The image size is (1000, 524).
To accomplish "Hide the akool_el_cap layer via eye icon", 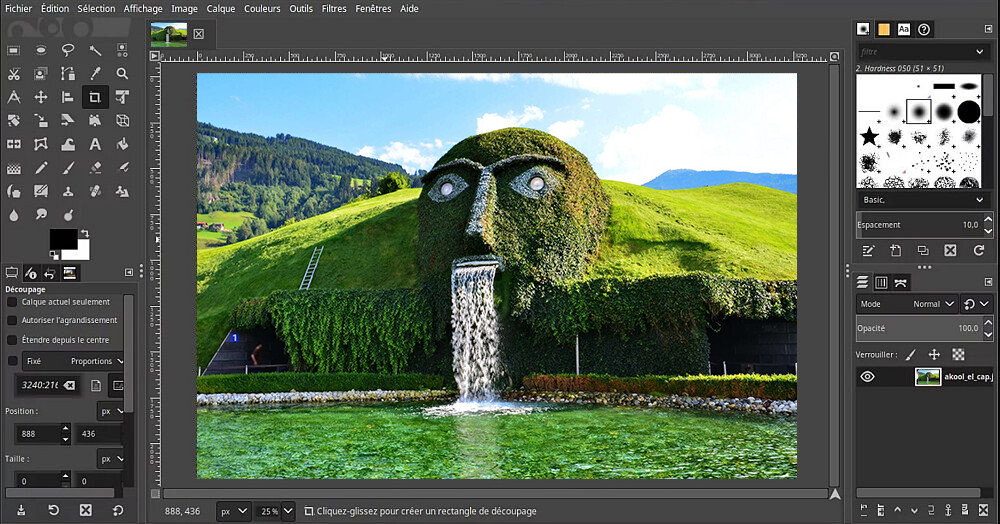I will point(867,377).
